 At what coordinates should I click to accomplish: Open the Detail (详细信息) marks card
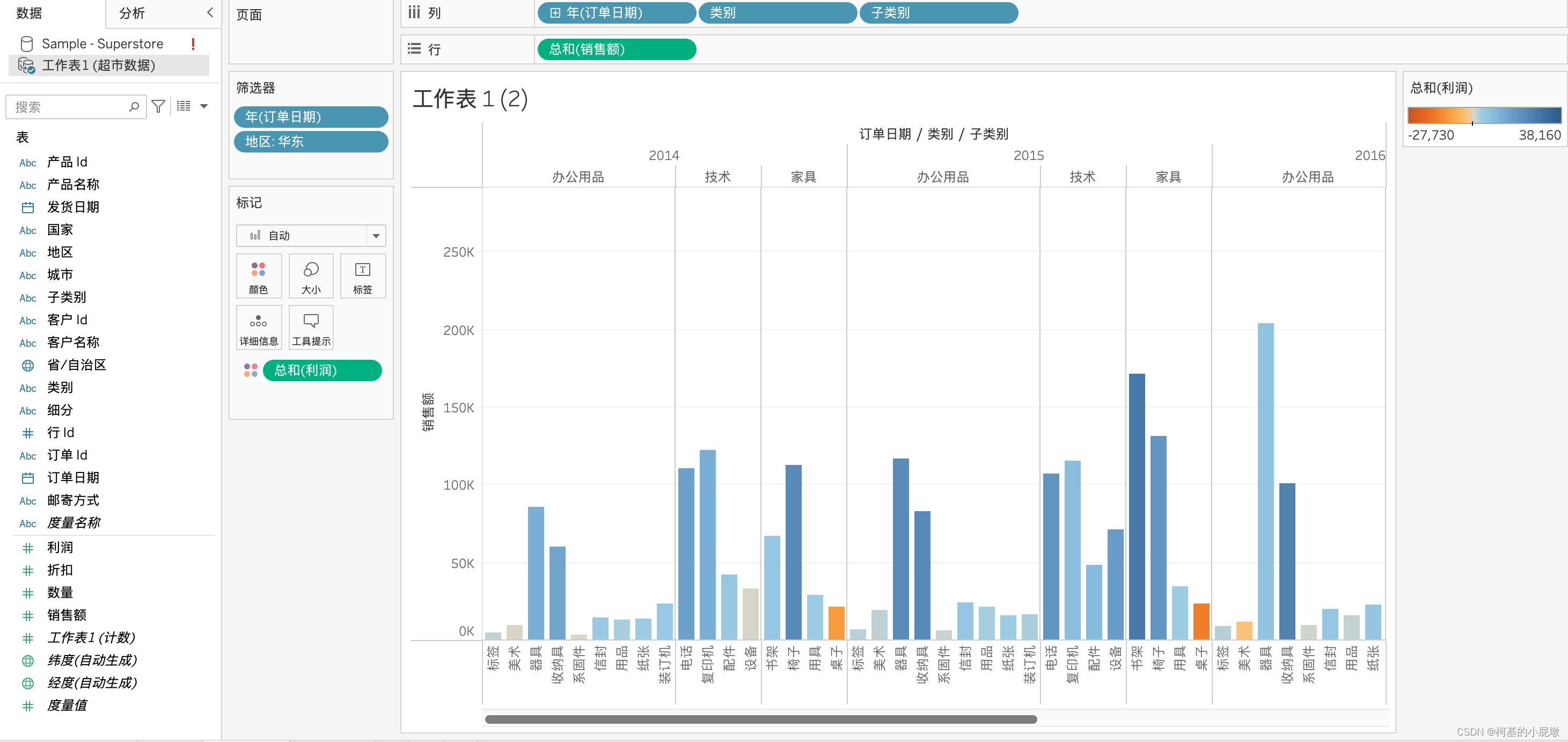(x=258, y=328)
